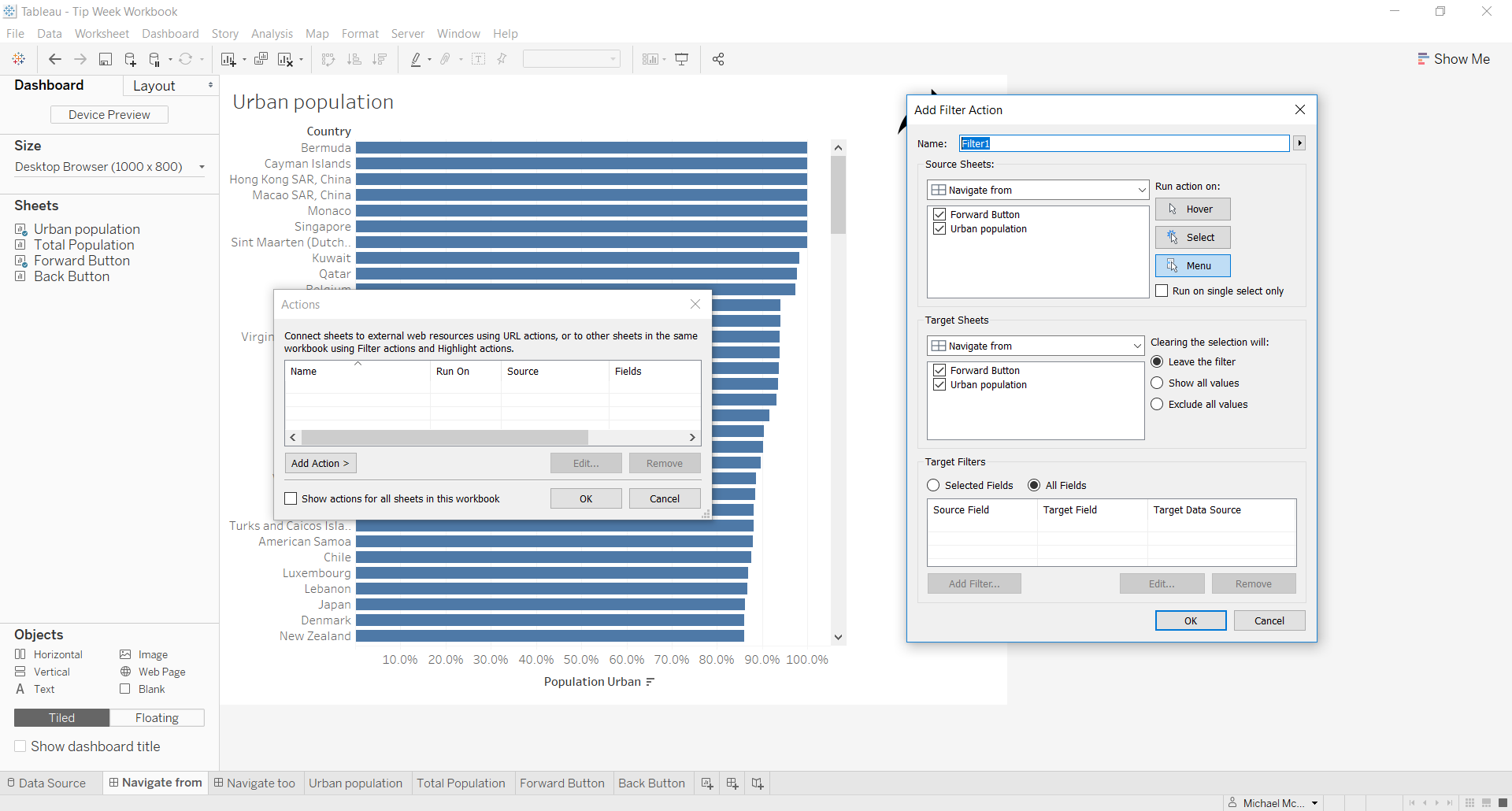Open Presentation Mode from the toolbar

point(682,59)
